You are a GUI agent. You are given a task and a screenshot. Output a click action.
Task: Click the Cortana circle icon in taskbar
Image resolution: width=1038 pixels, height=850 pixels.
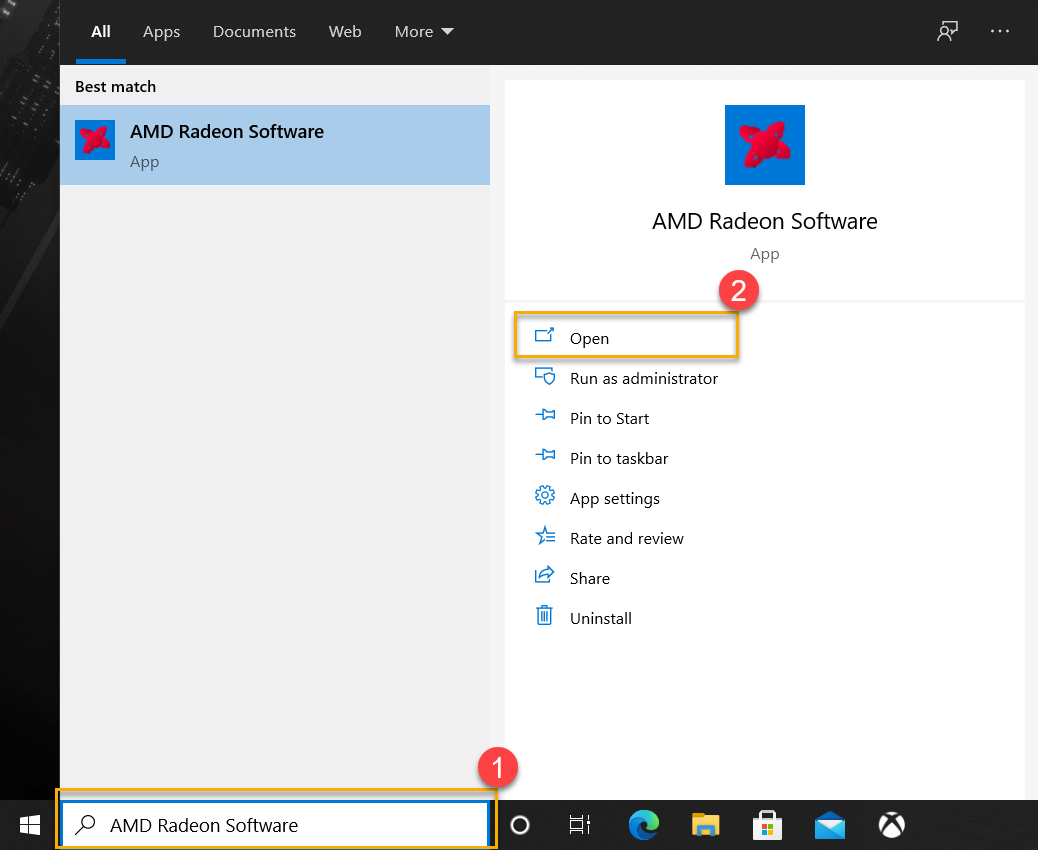coord(520,825)
